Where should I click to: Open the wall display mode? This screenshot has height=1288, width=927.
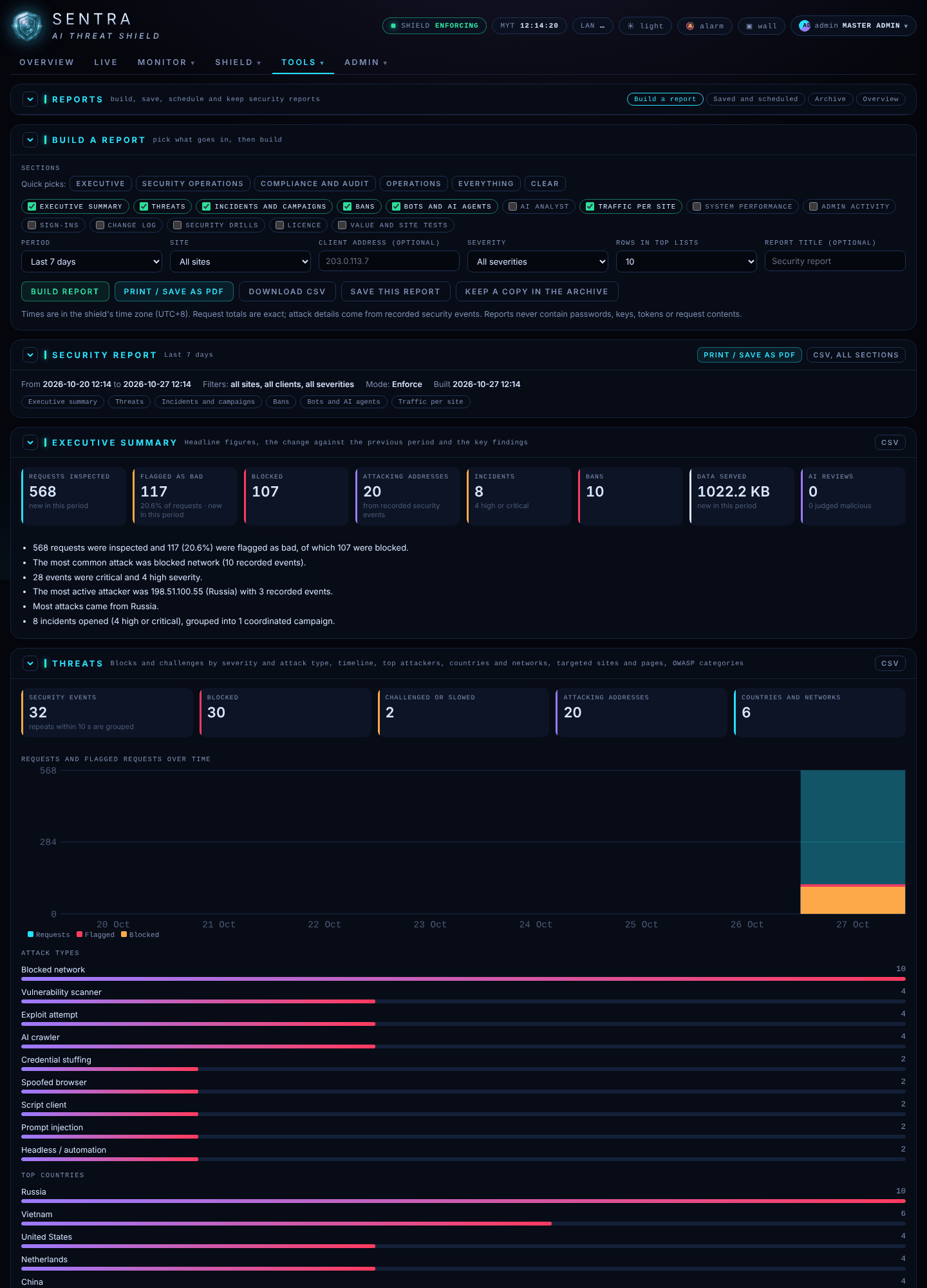pyautogui.click(x=761, y=26)
